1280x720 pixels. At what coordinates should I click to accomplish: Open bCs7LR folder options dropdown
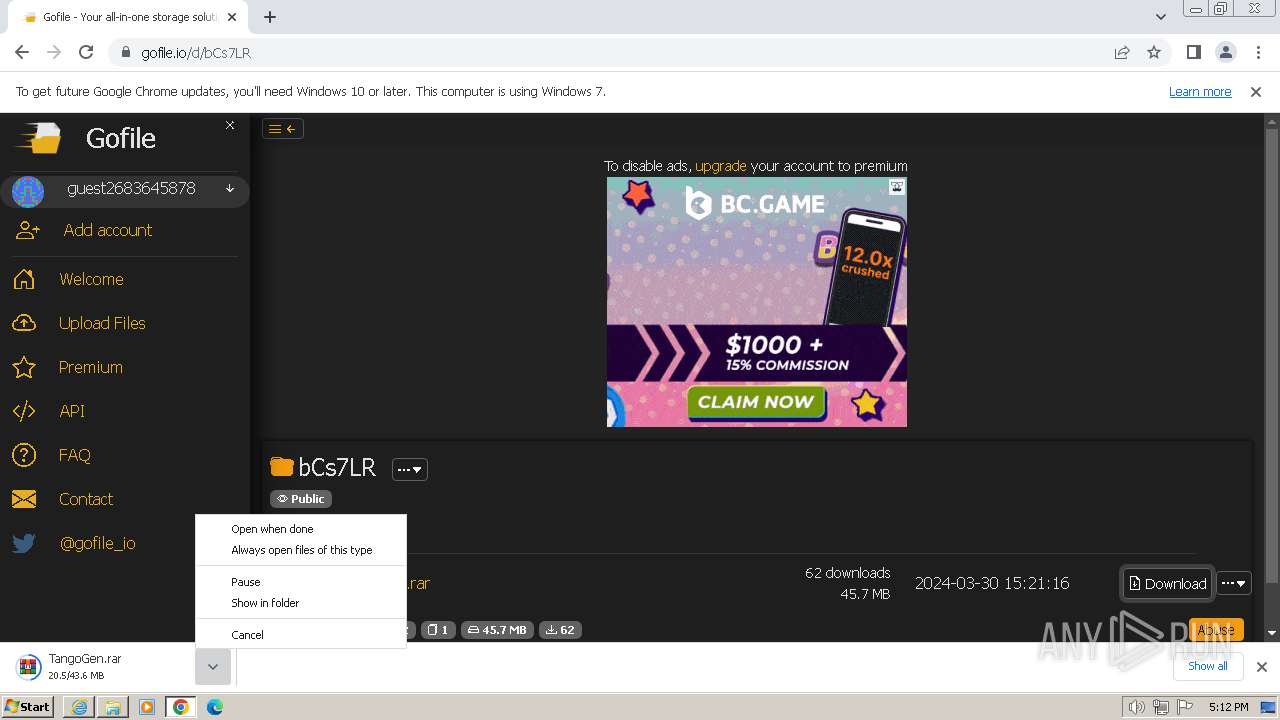(x=410, y=469)
